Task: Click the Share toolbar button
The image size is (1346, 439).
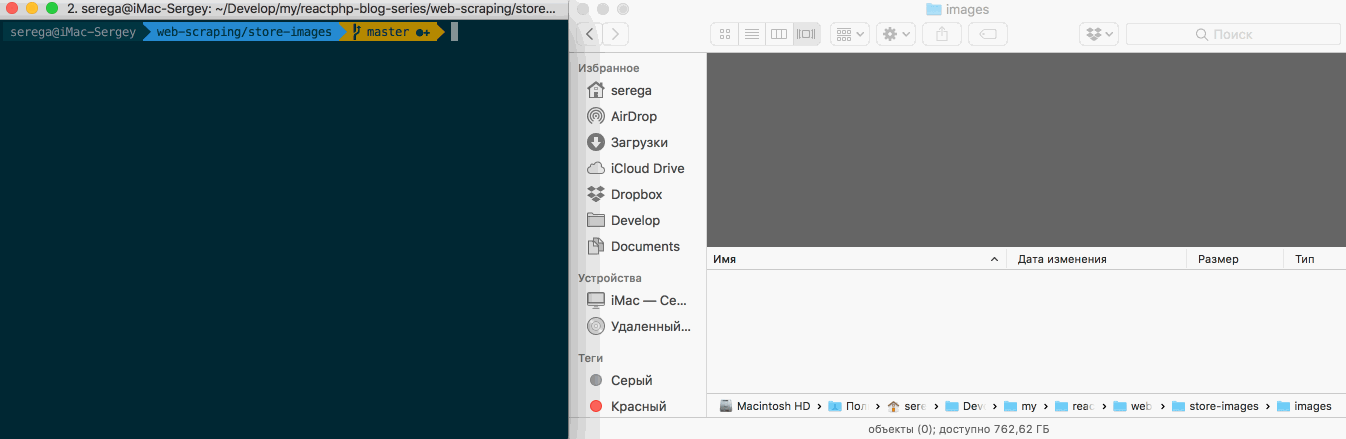Action: tap(942, 34)
